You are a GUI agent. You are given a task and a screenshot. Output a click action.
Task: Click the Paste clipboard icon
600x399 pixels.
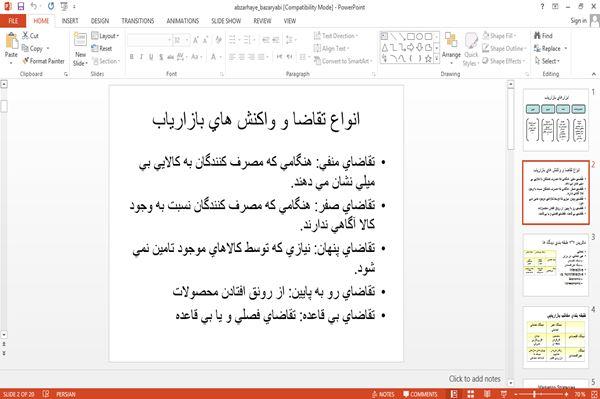click(11, 41)
